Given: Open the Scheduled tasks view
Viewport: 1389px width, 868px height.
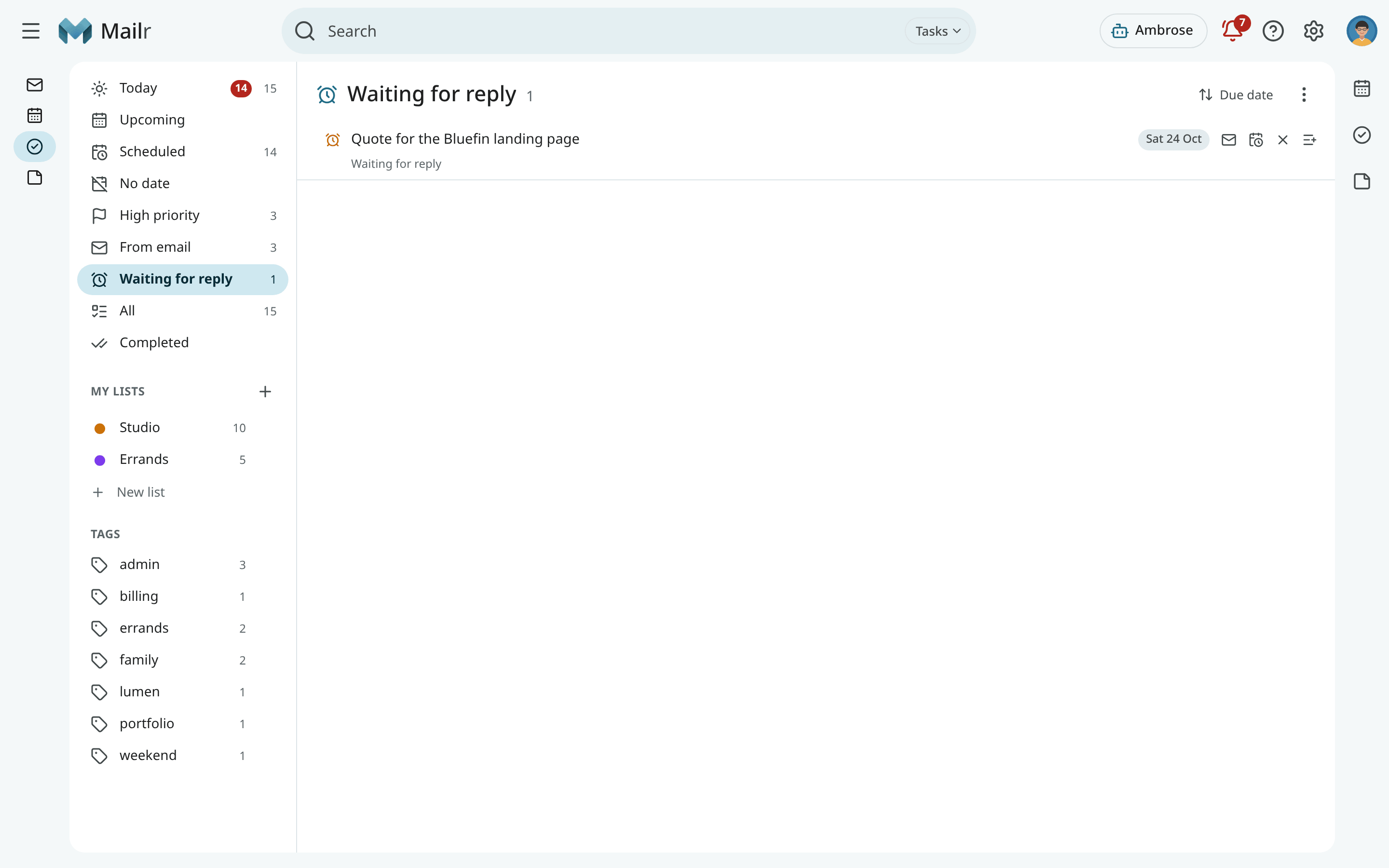Looking at the screenshot, I should 182,152.
